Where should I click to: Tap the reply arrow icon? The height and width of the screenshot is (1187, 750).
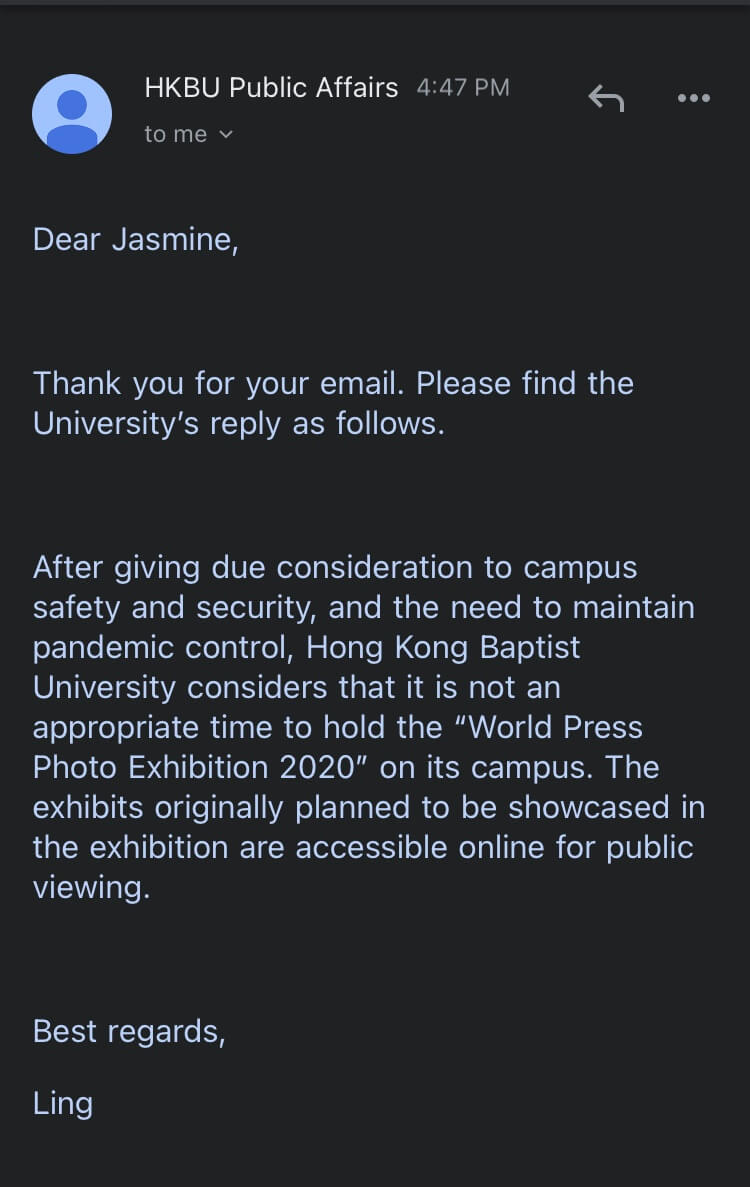[606, 98]
